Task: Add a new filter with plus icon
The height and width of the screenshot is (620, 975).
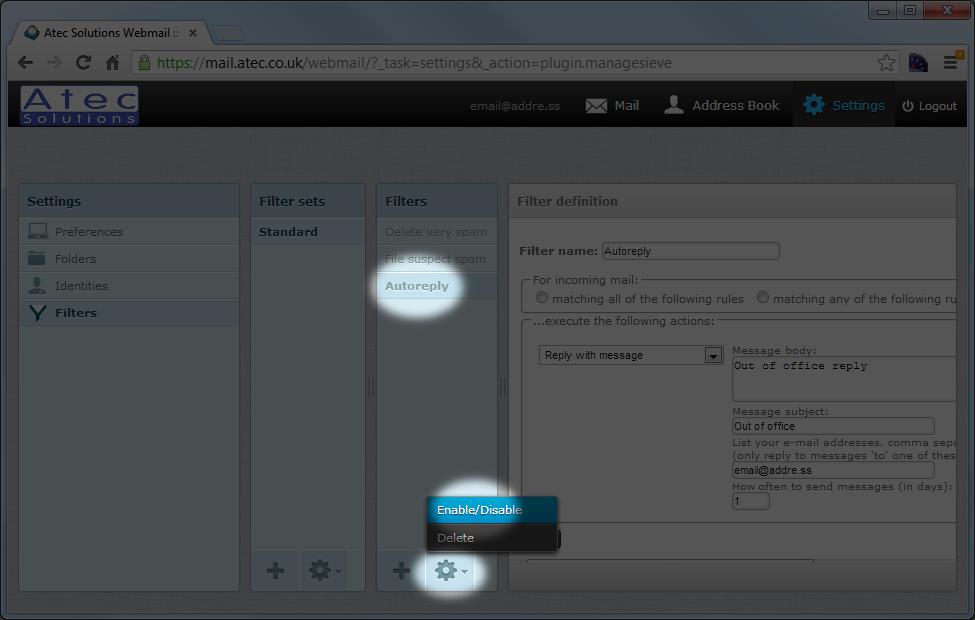Action: point(401,571)
